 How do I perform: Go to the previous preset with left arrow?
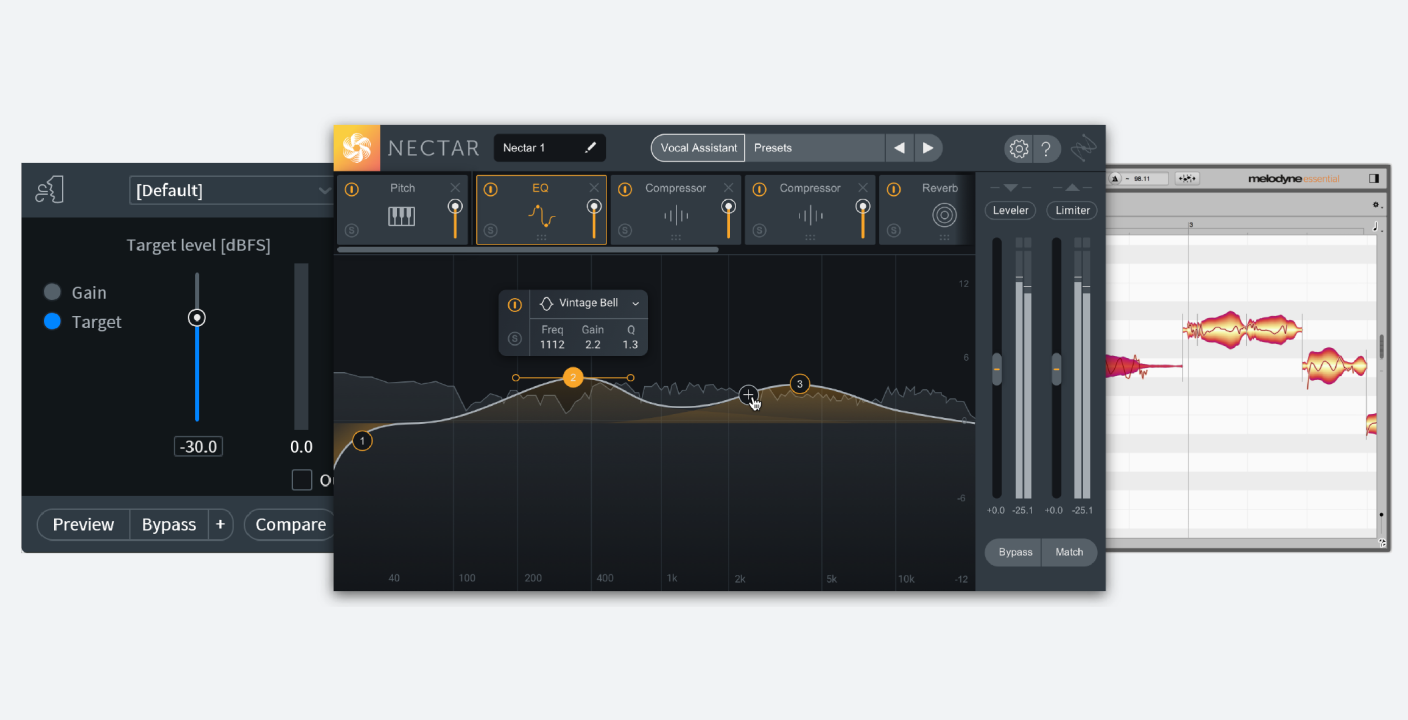coord(899,148)
